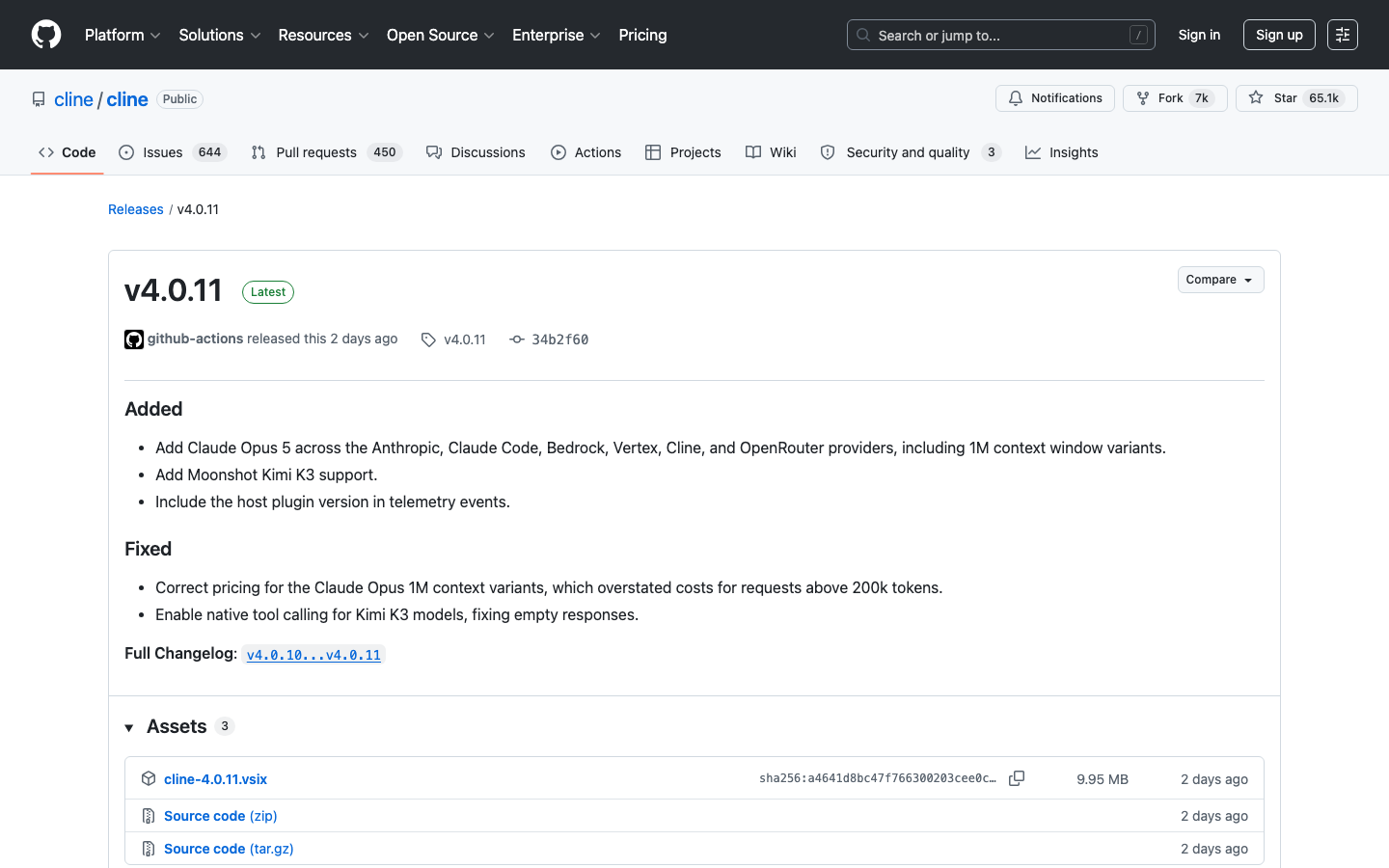Expand the Platform menu
This screenshot has height=868, width=1389.
point(123,35)
